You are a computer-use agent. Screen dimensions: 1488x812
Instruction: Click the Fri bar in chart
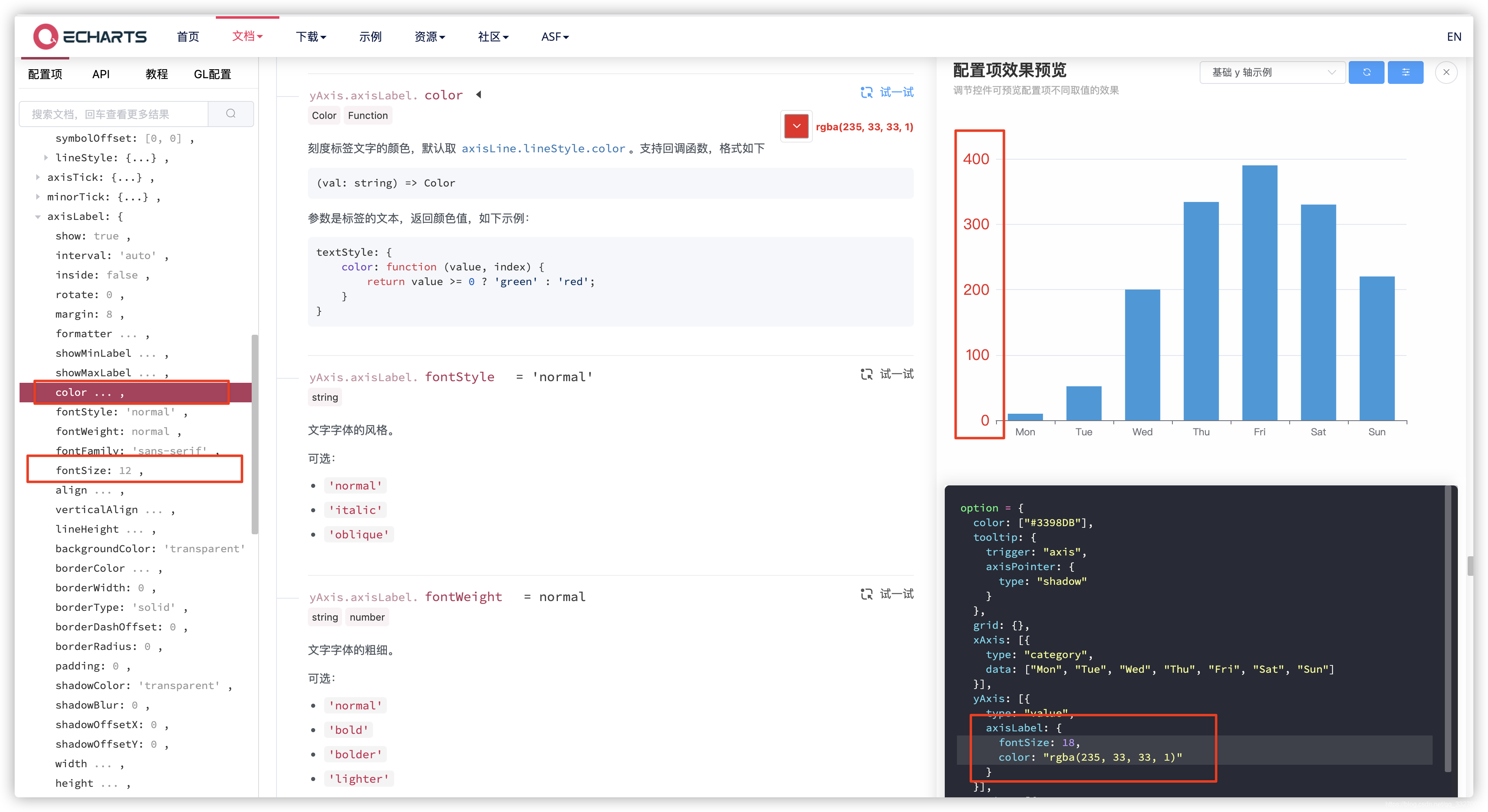1259,293
